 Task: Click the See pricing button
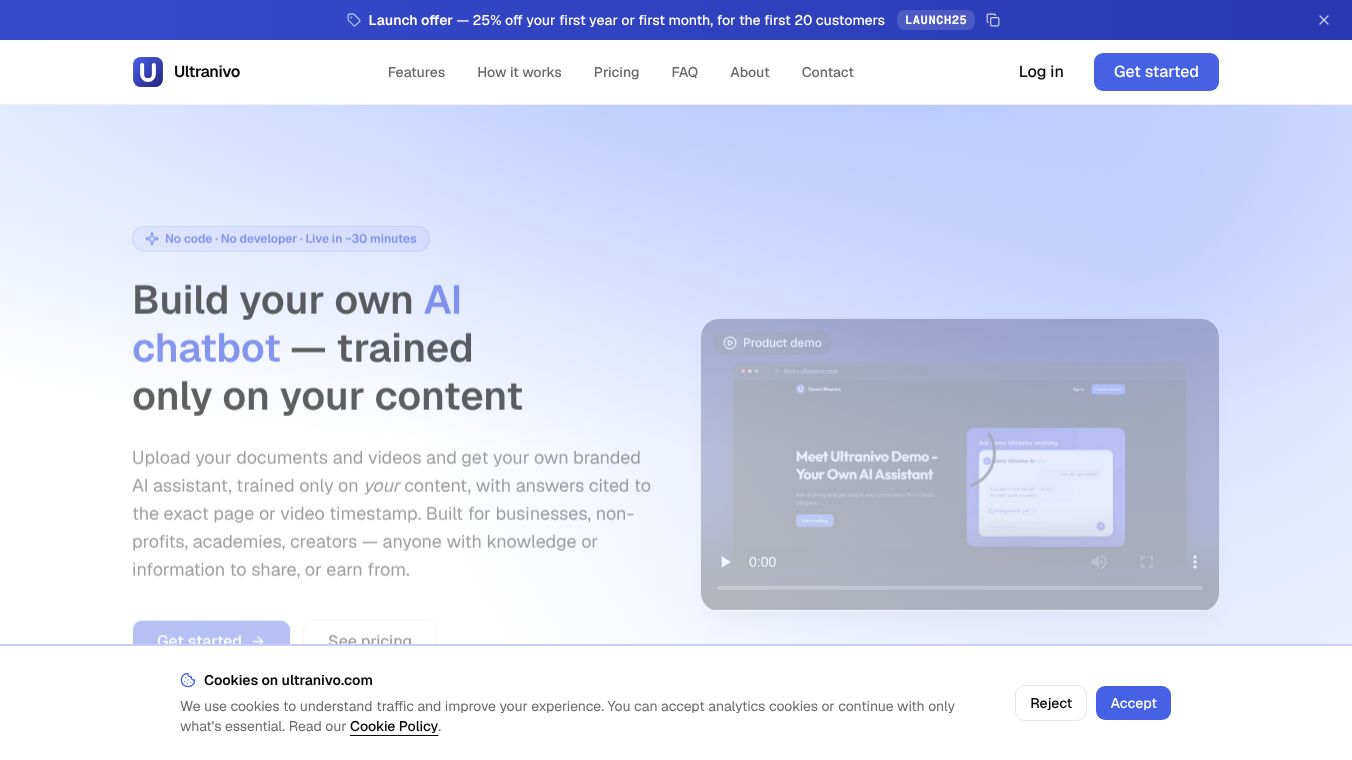[370, 633]
